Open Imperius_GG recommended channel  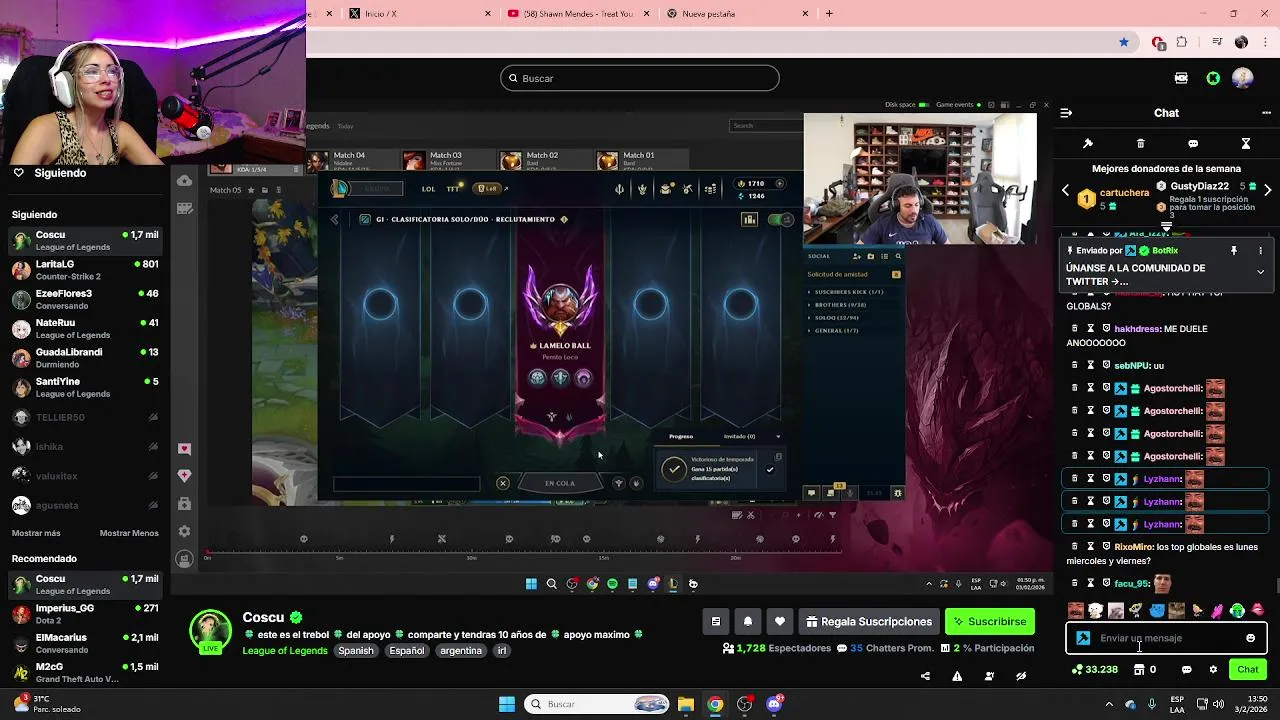(x=85, y=614)
